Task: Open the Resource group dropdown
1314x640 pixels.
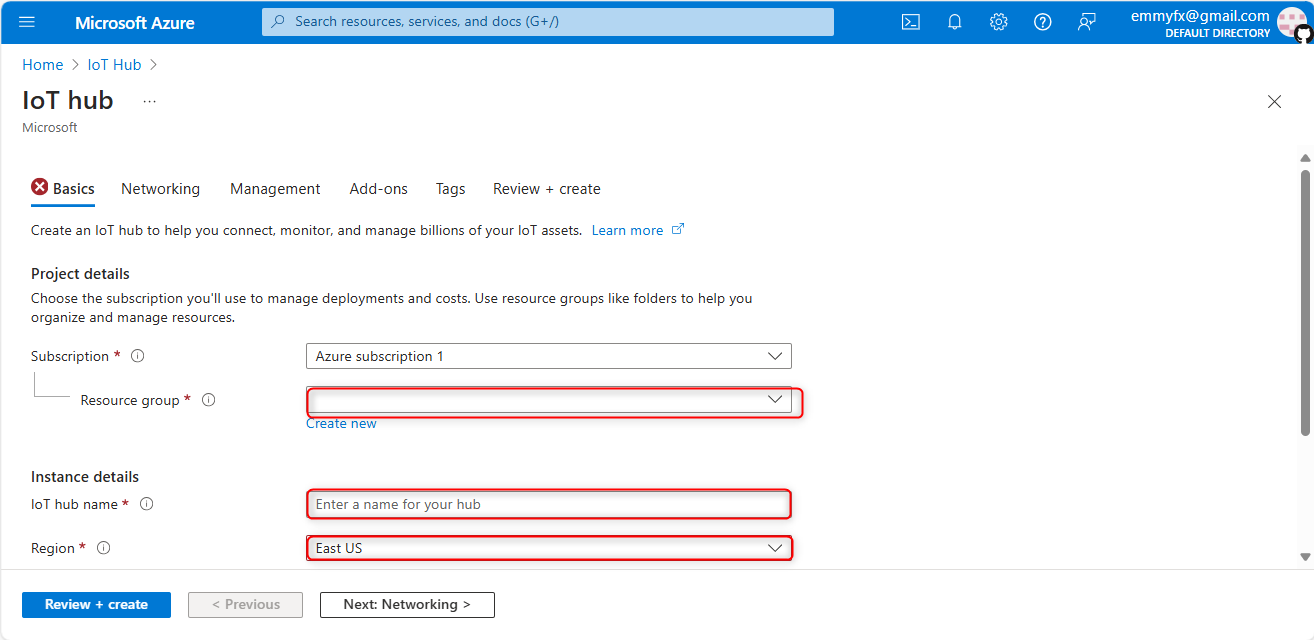Action: coord(548,400)
